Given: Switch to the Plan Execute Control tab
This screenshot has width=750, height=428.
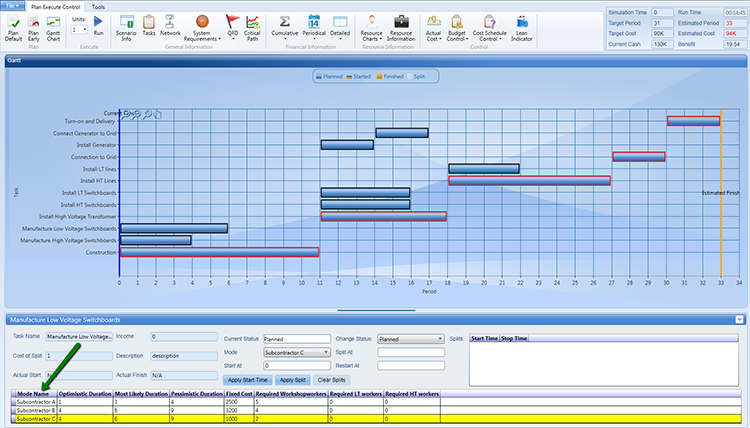Looking at the screenshot, I should pyautogui.click(x=55, y=7).
